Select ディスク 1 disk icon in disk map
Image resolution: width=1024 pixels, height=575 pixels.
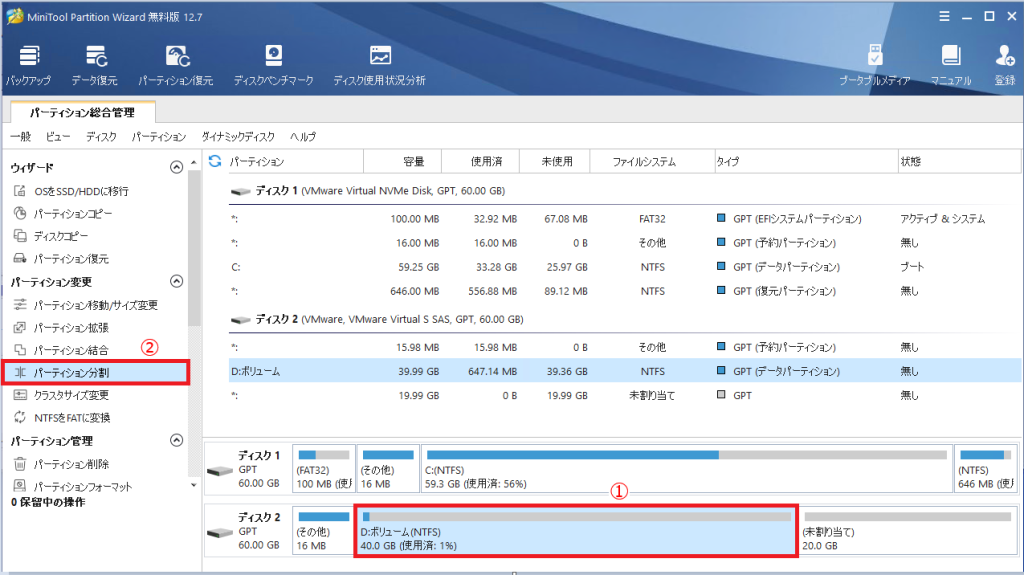pyautogui.click(x=220, y=470)
